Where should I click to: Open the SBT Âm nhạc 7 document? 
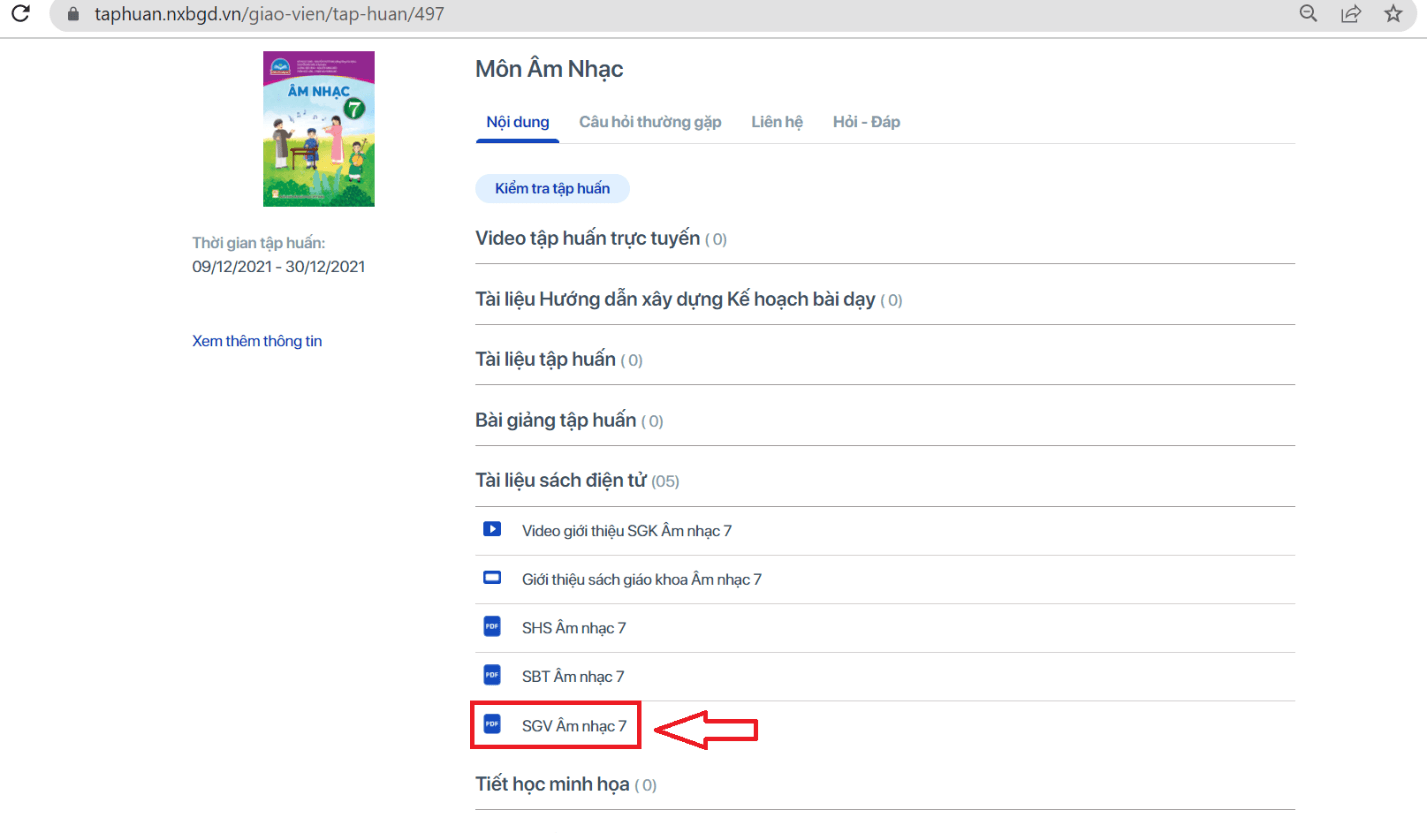point(574,676)
